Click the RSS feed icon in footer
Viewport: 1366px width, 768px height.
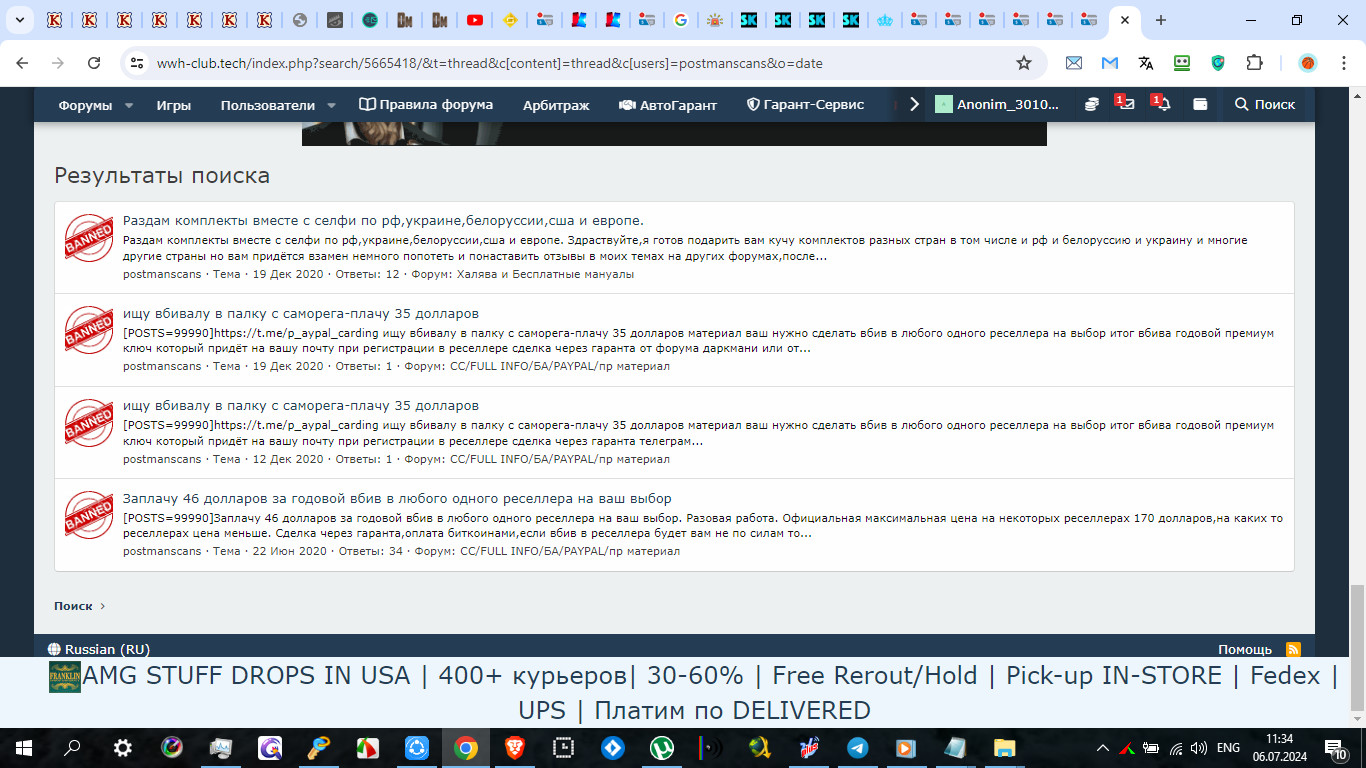pyautogui.click(x=1293, y=649)
